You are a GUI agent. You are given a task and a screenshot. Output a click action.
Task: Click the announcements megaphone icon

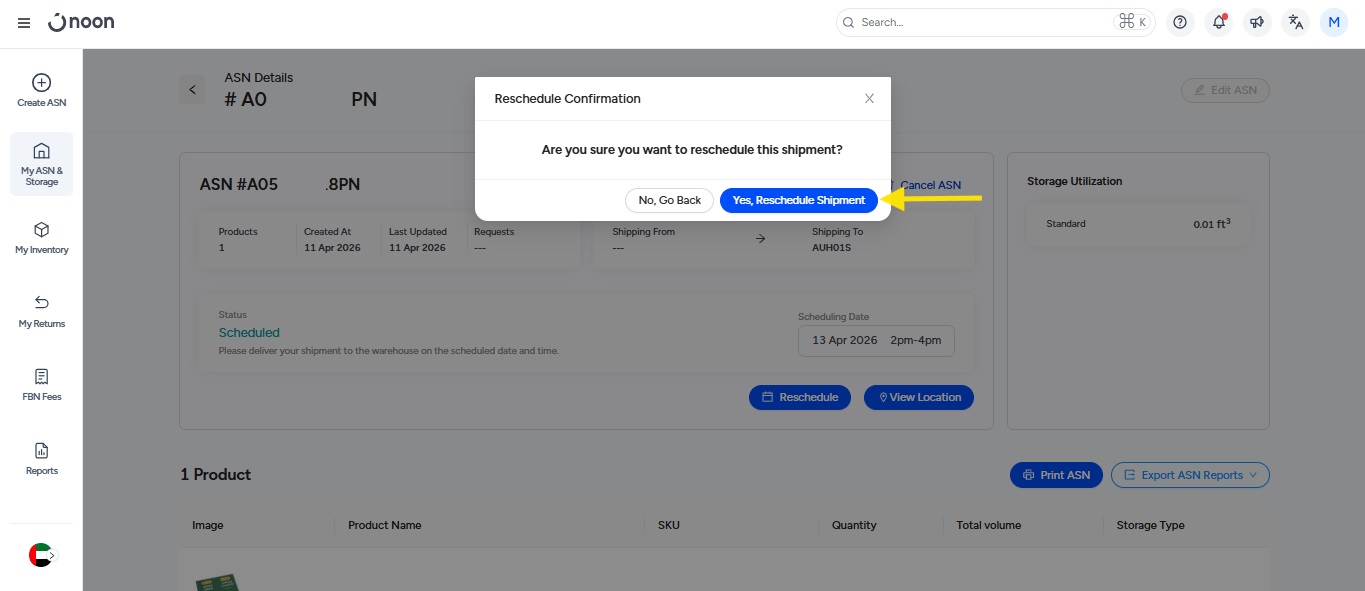[x=1257, y=22]
